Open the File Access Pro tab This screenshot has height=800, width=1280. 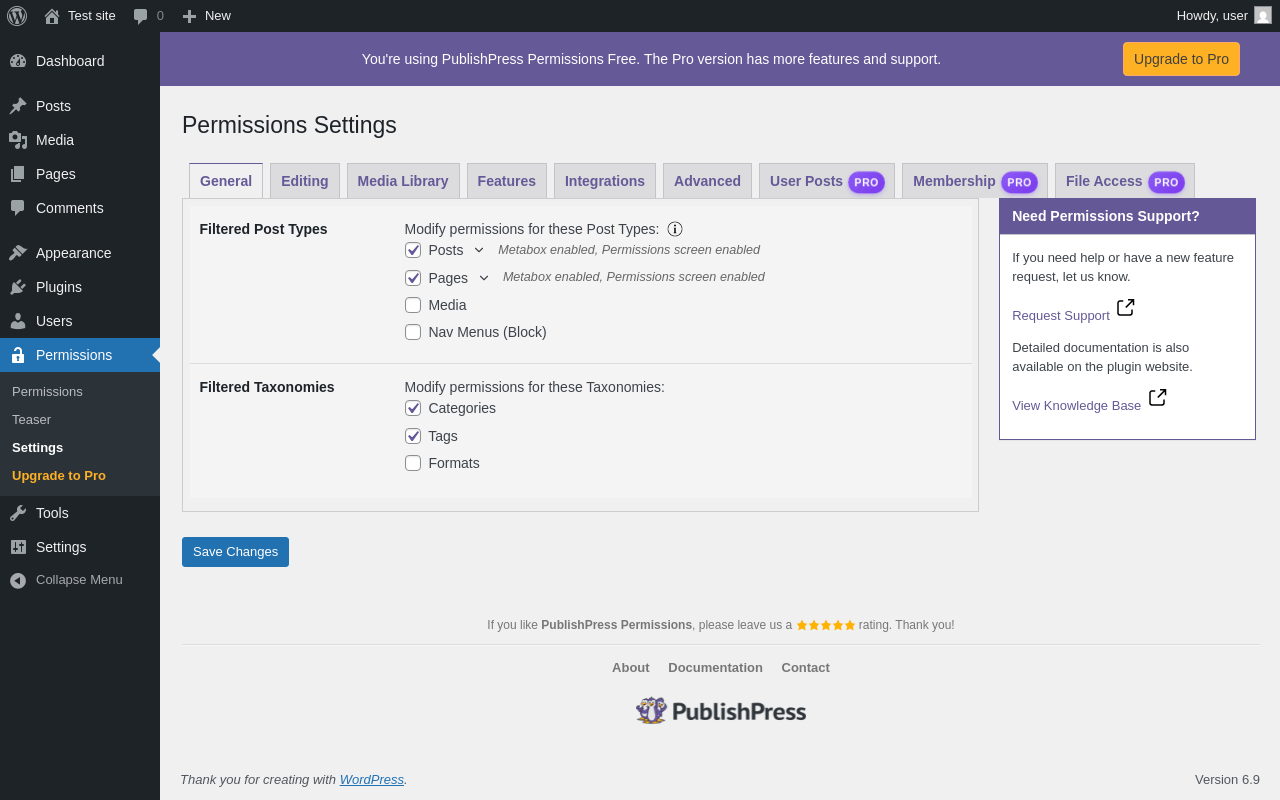click(1125, 181)
